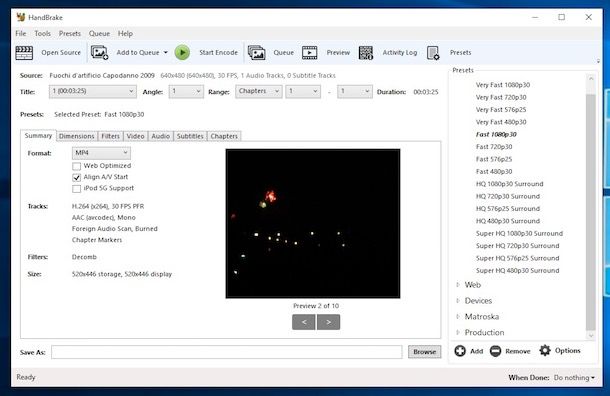Screen dimensions: 610x396
Task: Open the Presets menu in menu bar
Action: [x=70, y=33]
